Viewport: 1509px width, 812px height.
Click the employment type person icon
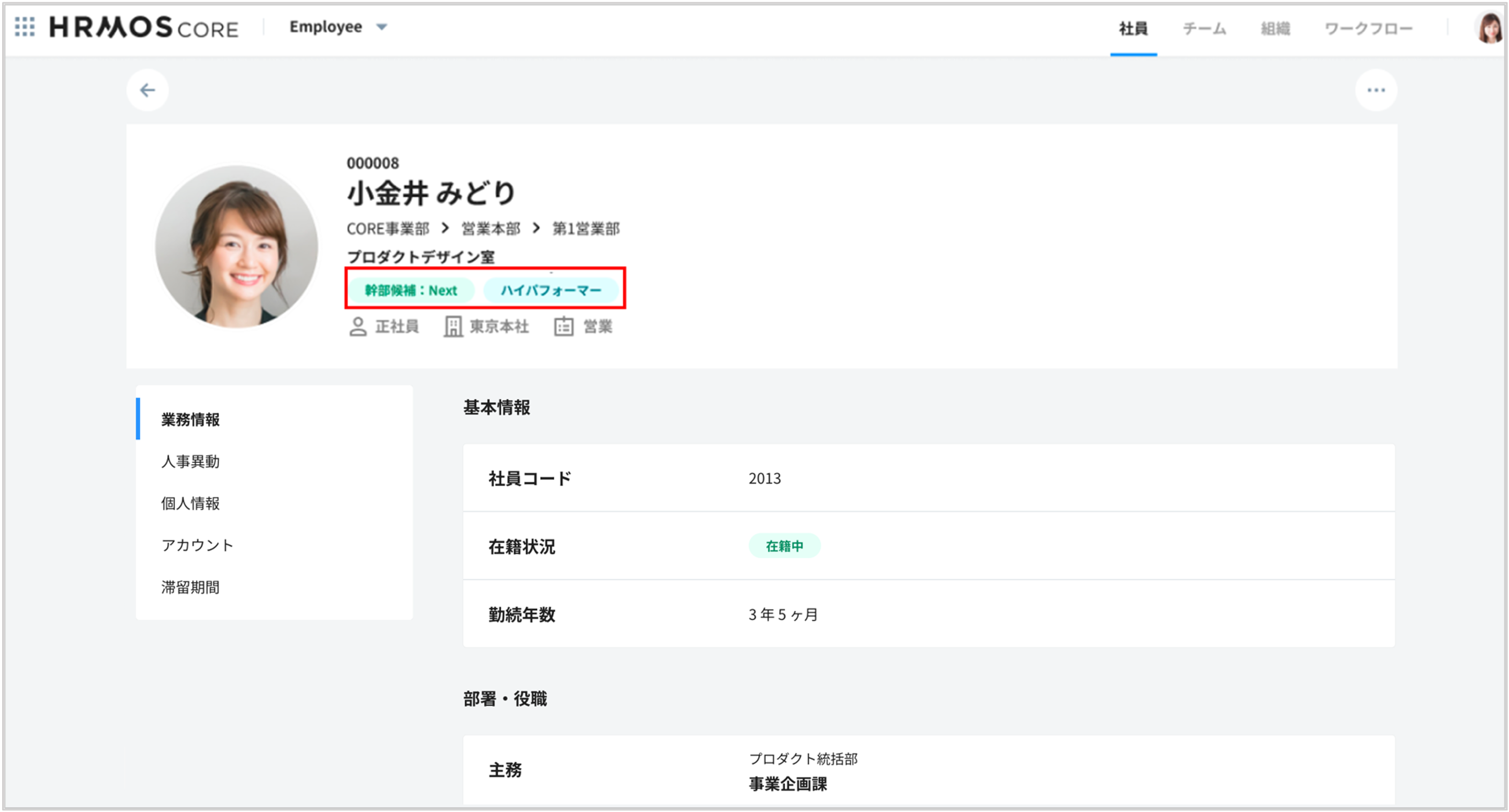tap(357, 327)
